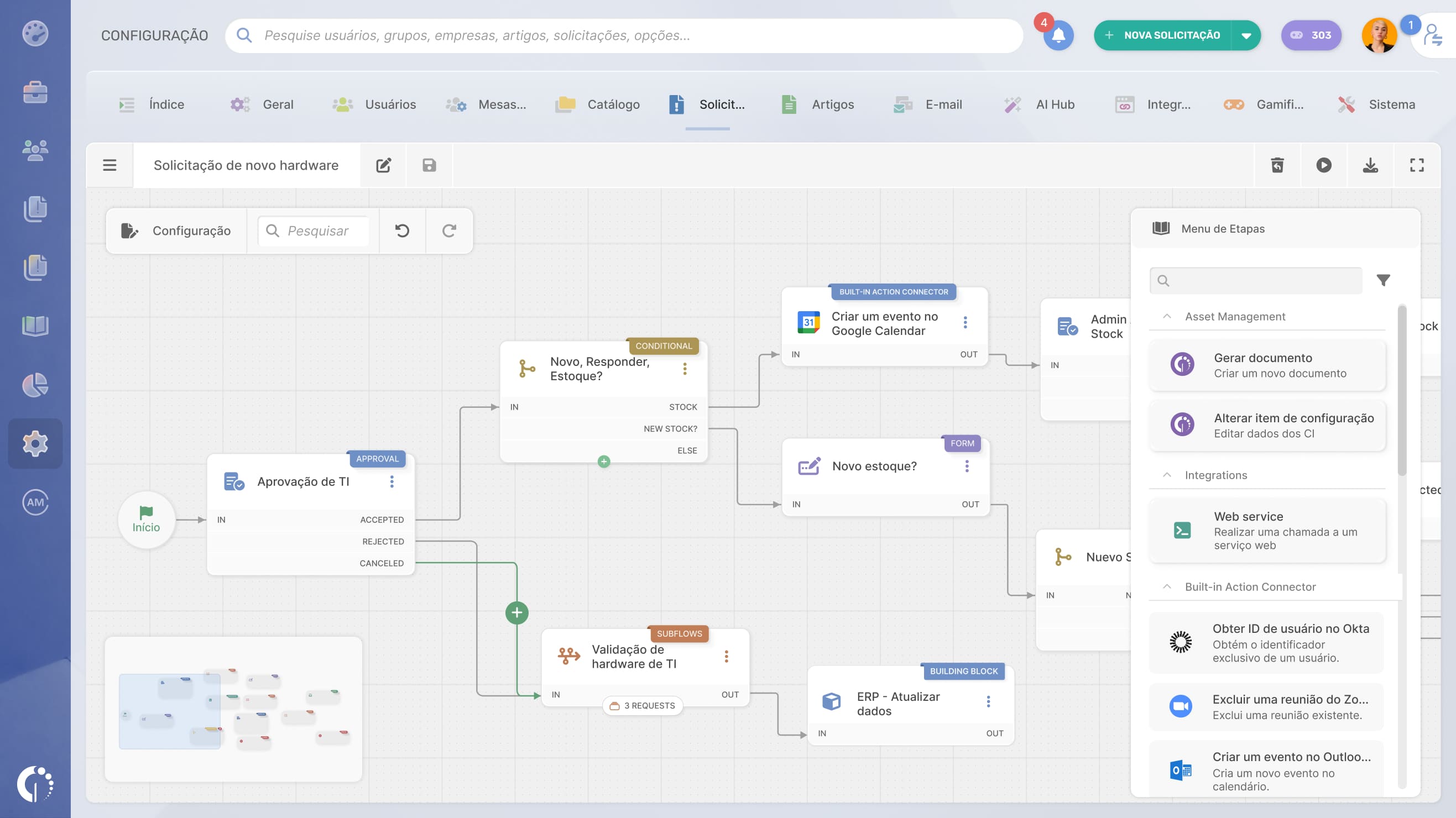Open the filter icon in Menu de Etapas
The width and height of the screenshot is (1456, 818).
(x=1382, y=280)
